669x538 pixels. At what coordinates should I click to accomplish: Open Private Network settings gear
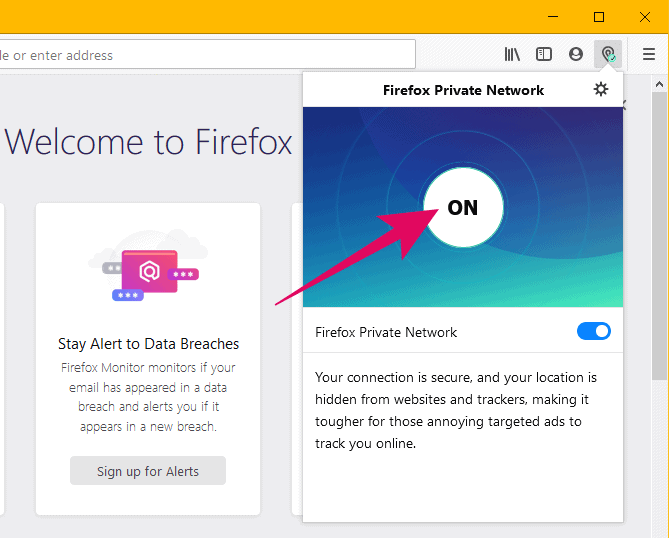pos(601,90)
